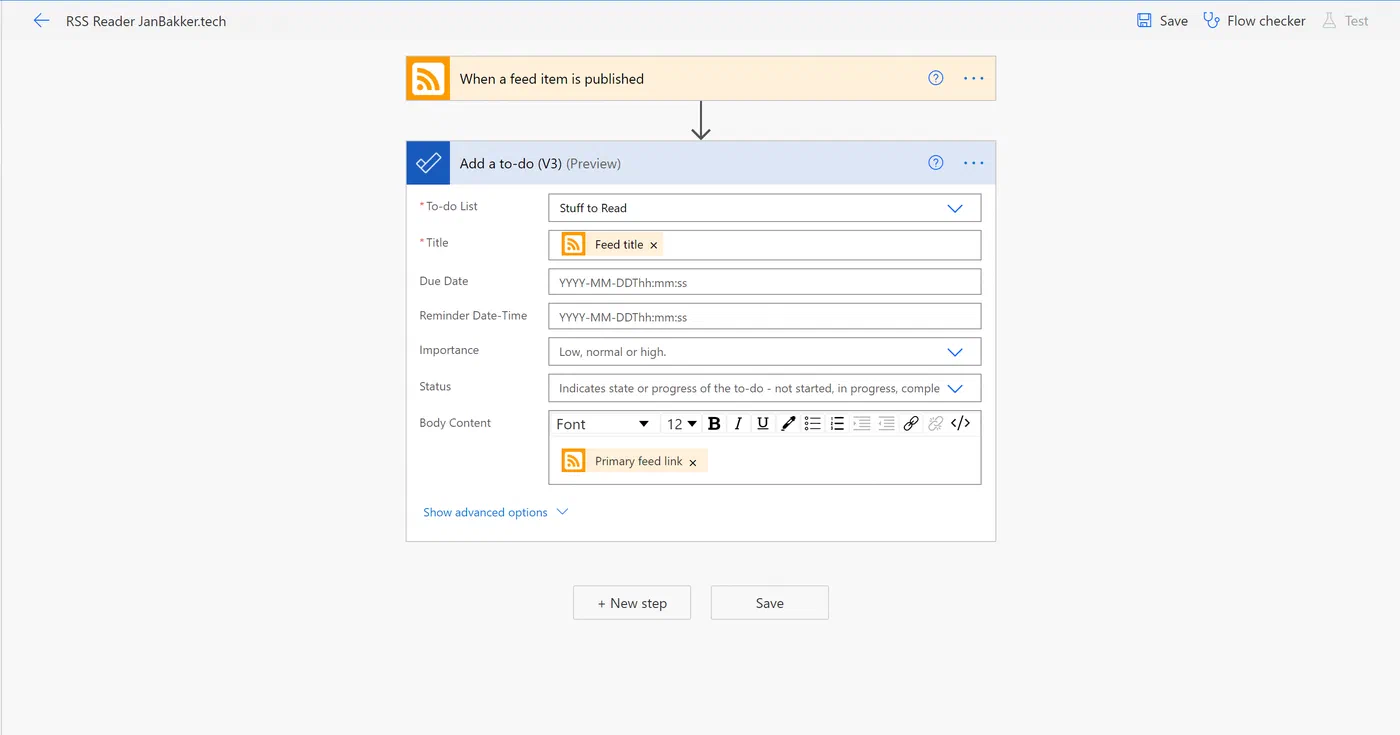Click RSS icon on feed trigger card
The image size is (1400, 735).
[x=428, y=78]
